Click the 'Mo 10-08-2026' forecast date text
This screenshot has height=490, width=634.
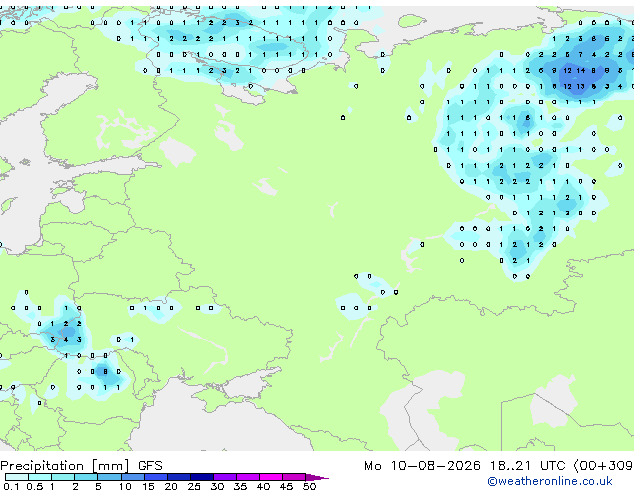(x=422, y=466)
